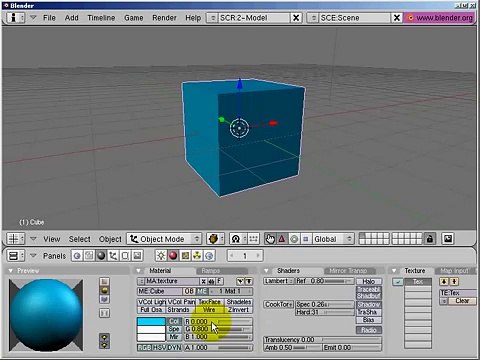Open the Scene context panel icon

tap(137, 256)
